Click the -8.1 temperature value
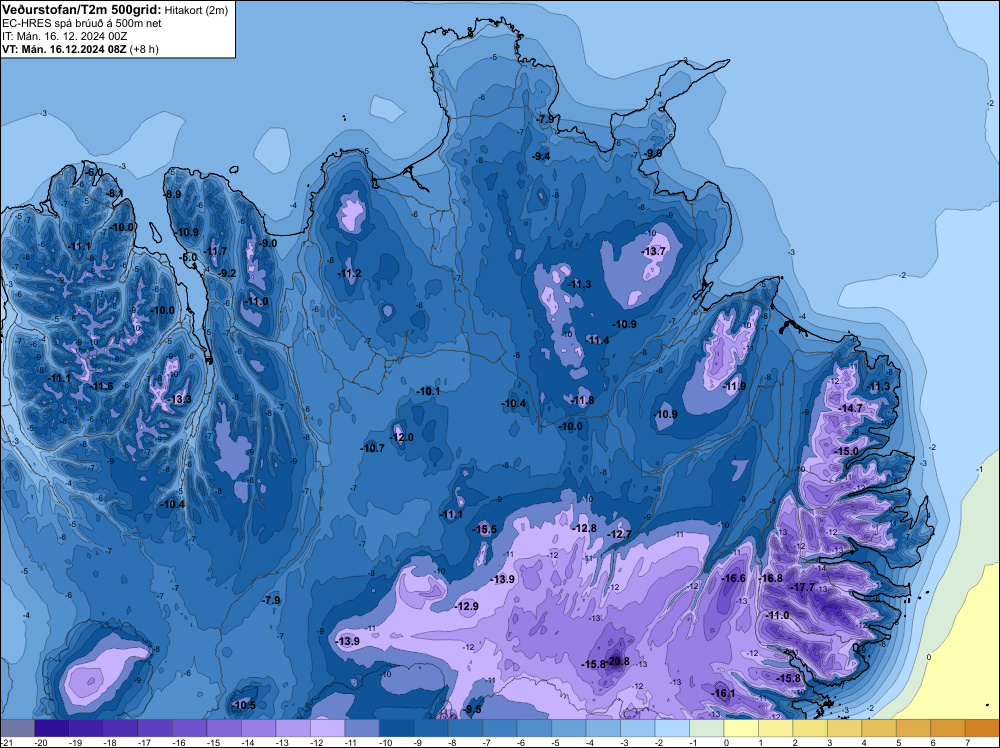This screenshot has width=1000, height=748. click(x=115, y=193)
